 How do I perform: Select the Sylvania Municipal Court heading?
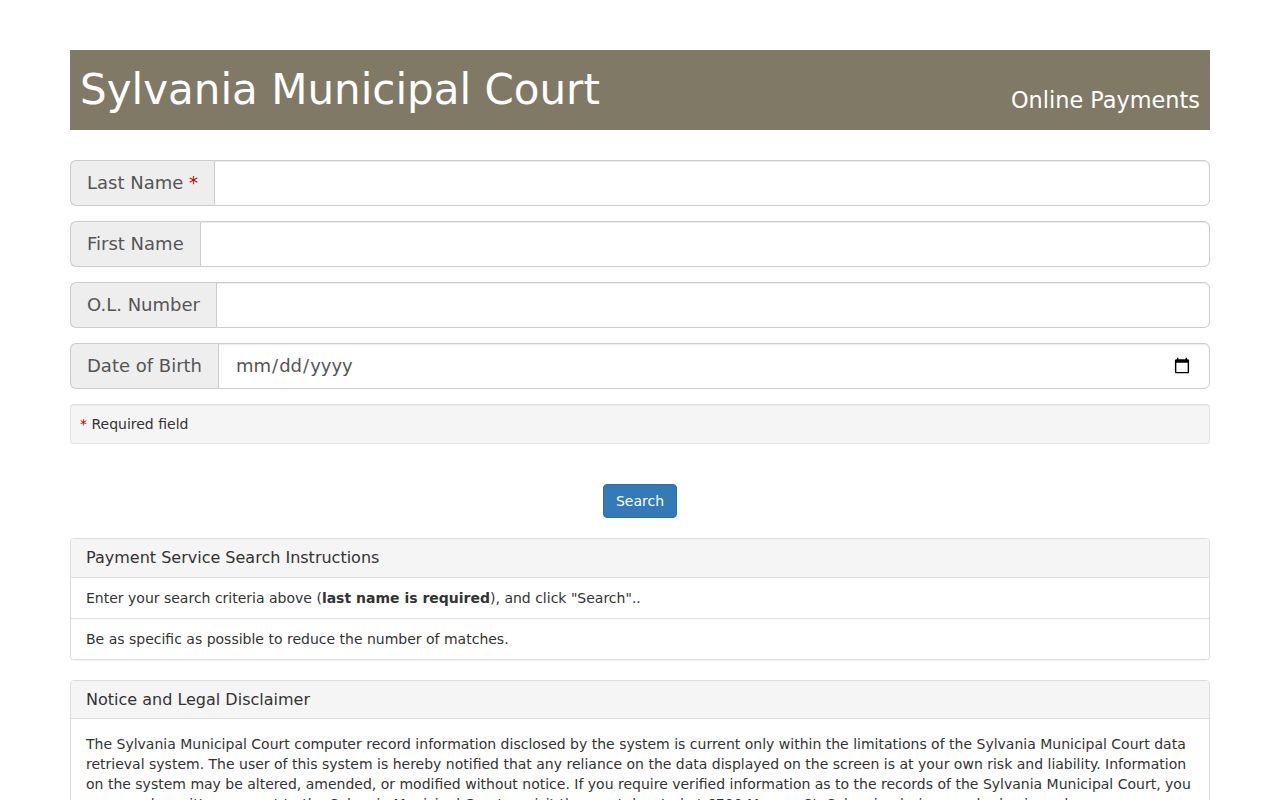[340, 89]
